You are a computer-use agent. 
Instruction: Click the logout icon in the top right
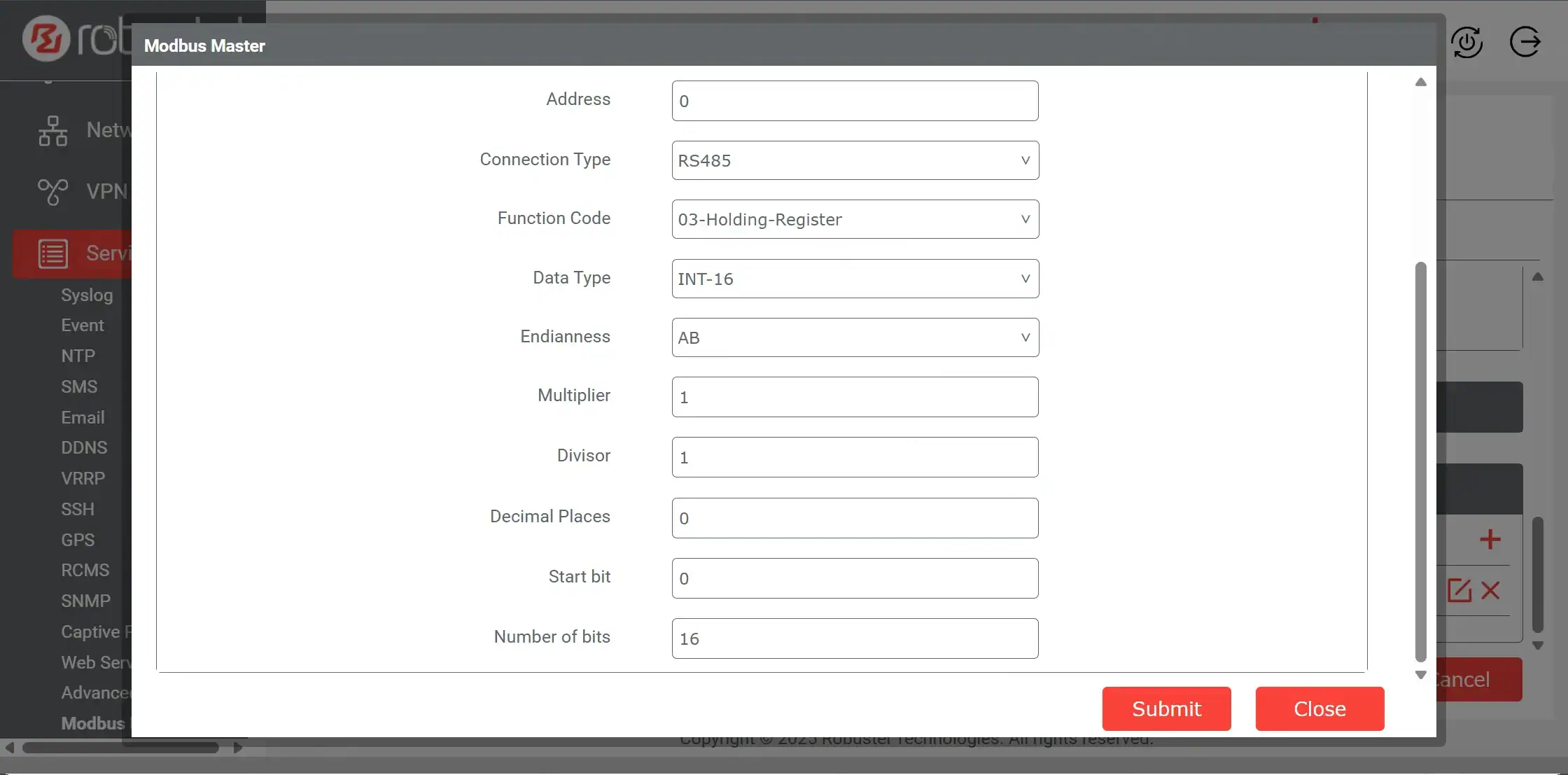tap(1525, 42)
